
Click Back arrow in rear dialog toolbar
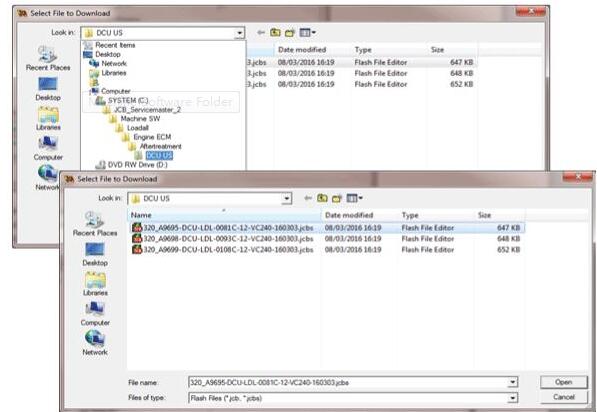261,33
